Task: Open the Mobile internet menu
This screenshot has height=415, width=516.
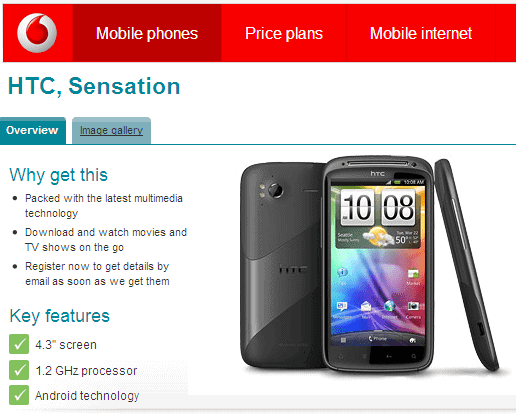Action: (421, 33)
